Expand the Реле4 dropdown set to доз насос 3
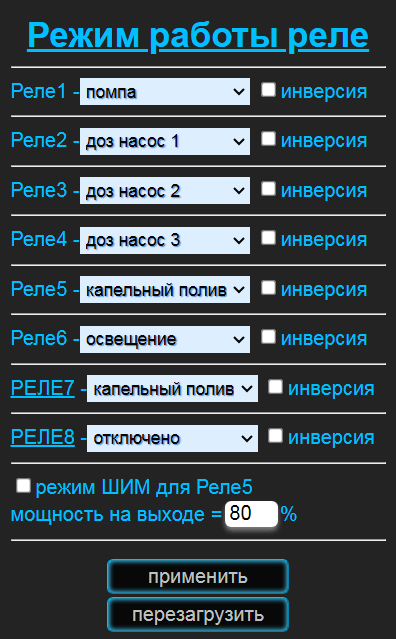This screenshot has height=639, width=396. pos(165,240)
